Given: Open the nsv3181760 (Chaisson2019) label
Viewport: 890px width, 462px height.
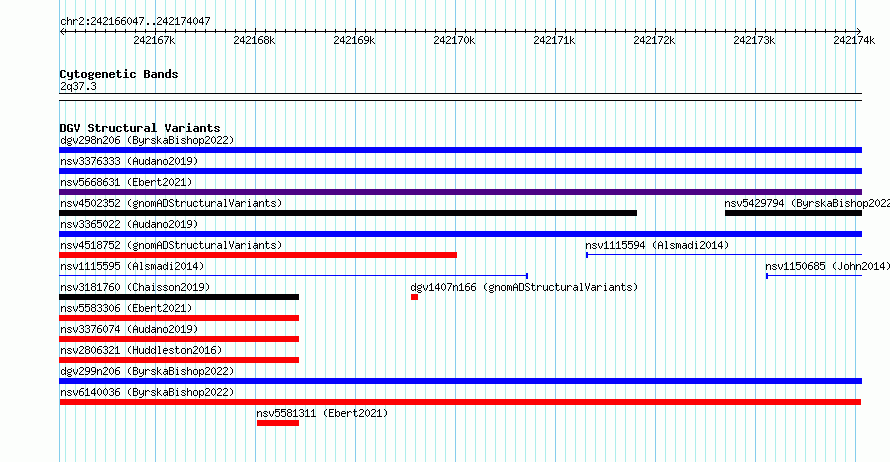Looking at the screenshot, I should click(135, 287).
